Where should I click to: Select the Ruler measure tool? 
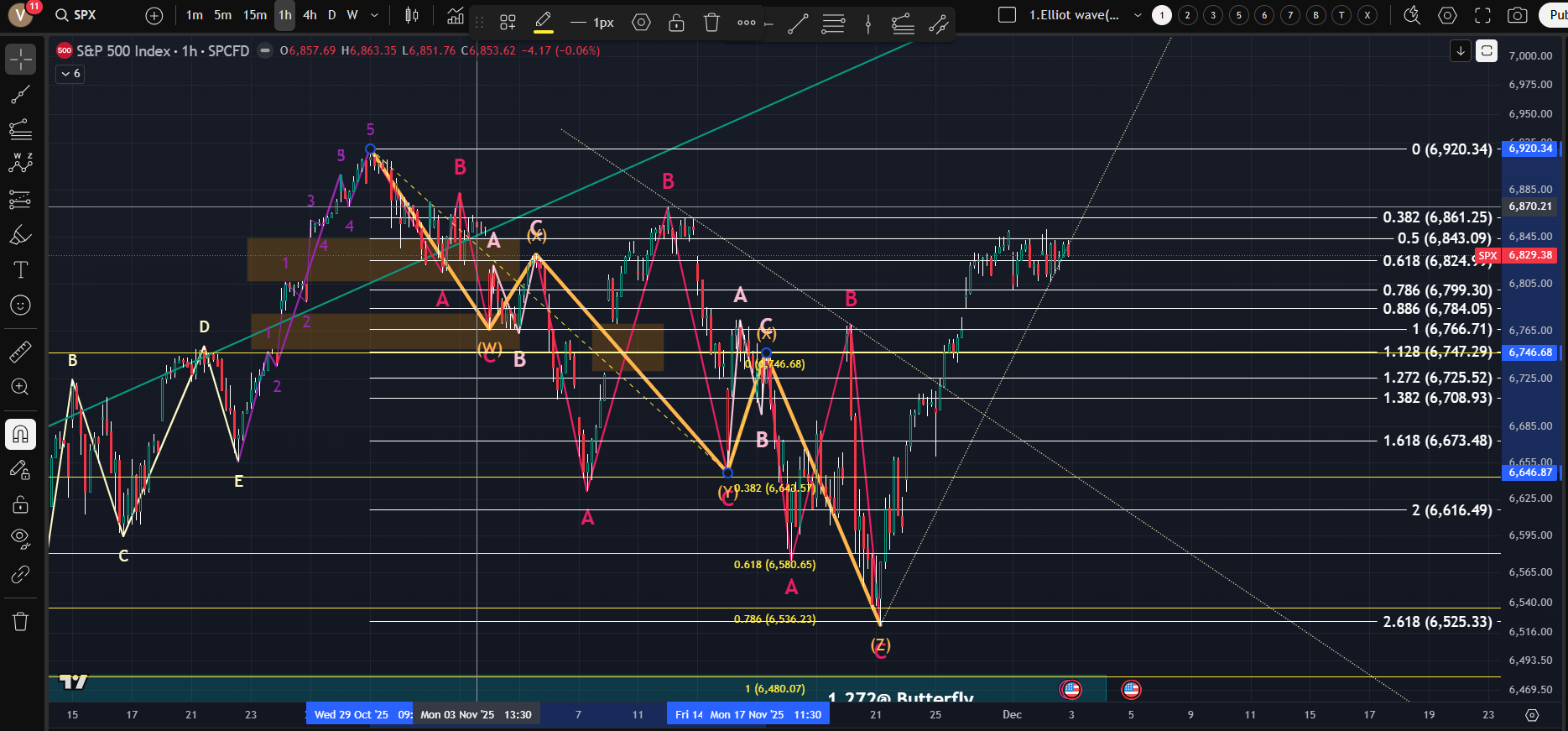pos(20,352)
